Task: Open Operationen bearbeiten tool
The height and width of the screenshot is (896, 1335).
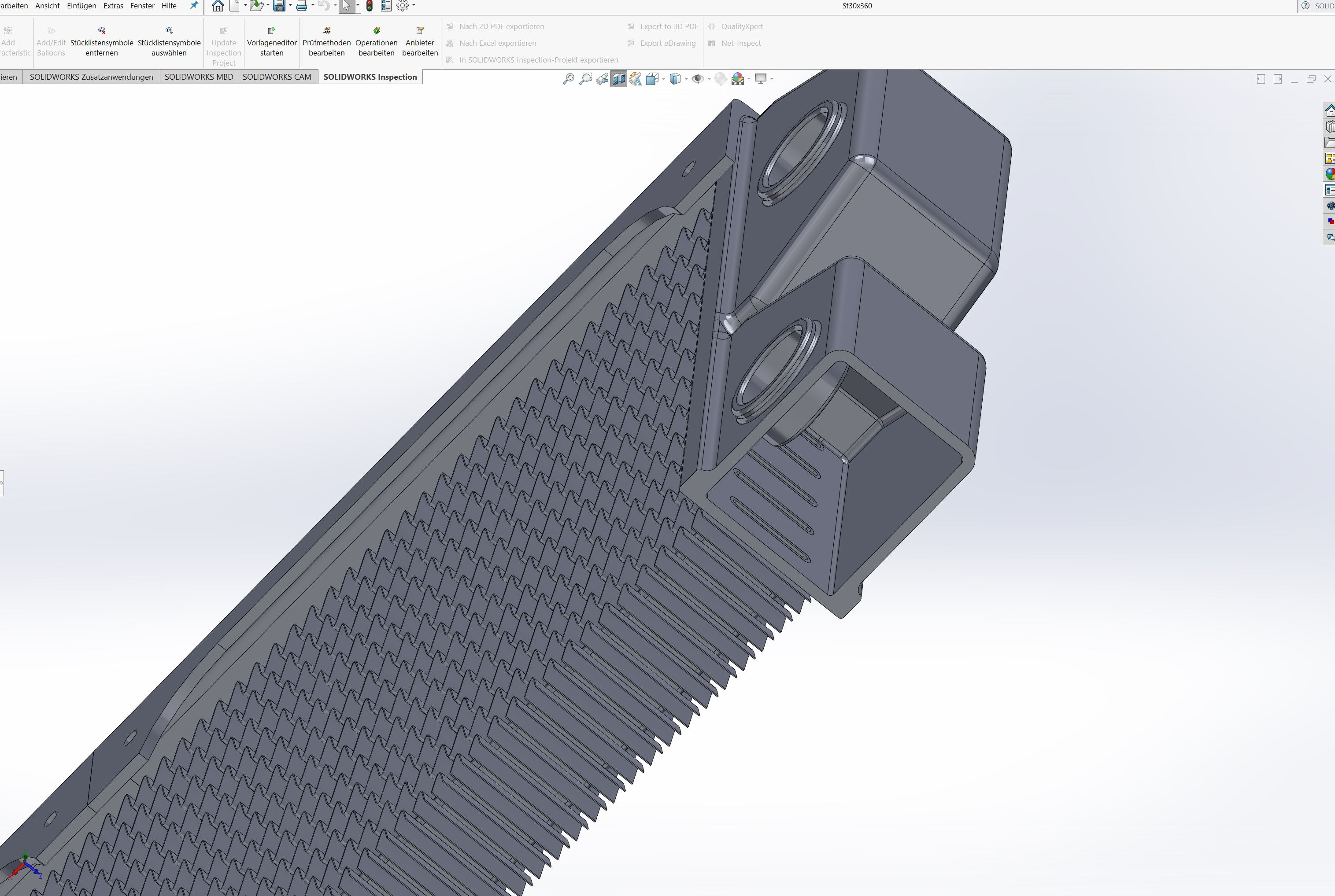Action: pos(376,31)
